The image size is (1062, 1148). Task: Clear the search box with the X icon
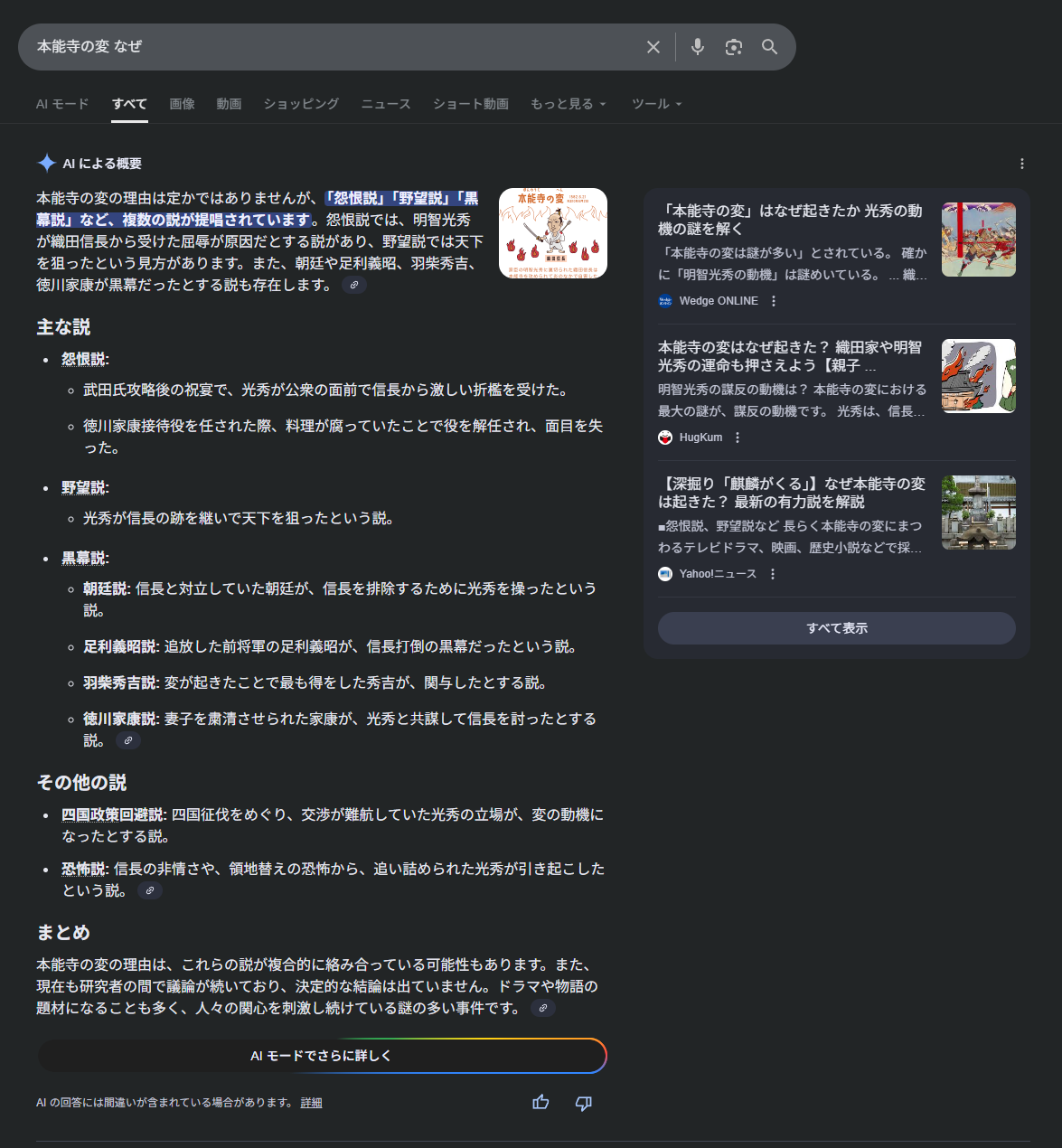[x=653, y=47]
